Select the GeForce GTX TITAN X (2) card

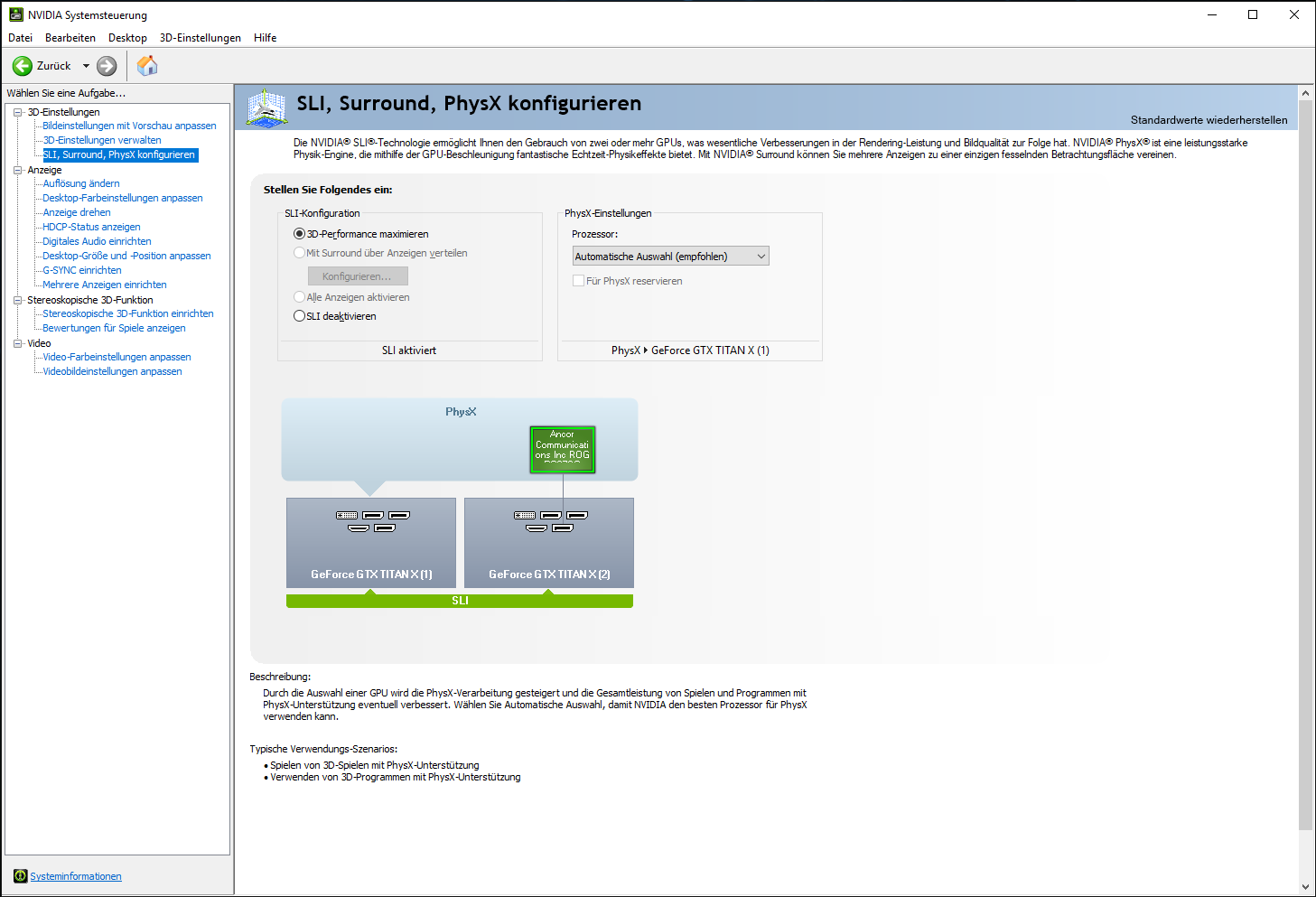tap(549, 543)
